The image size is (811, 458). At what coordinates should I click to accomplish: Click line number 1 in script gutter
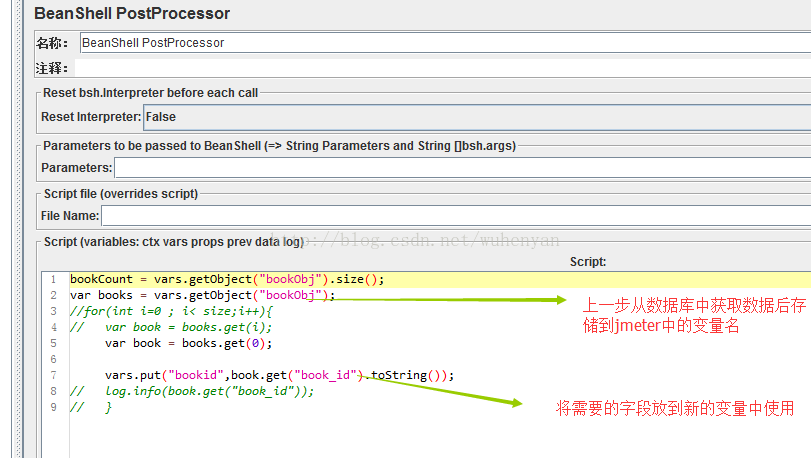point(53,279)
